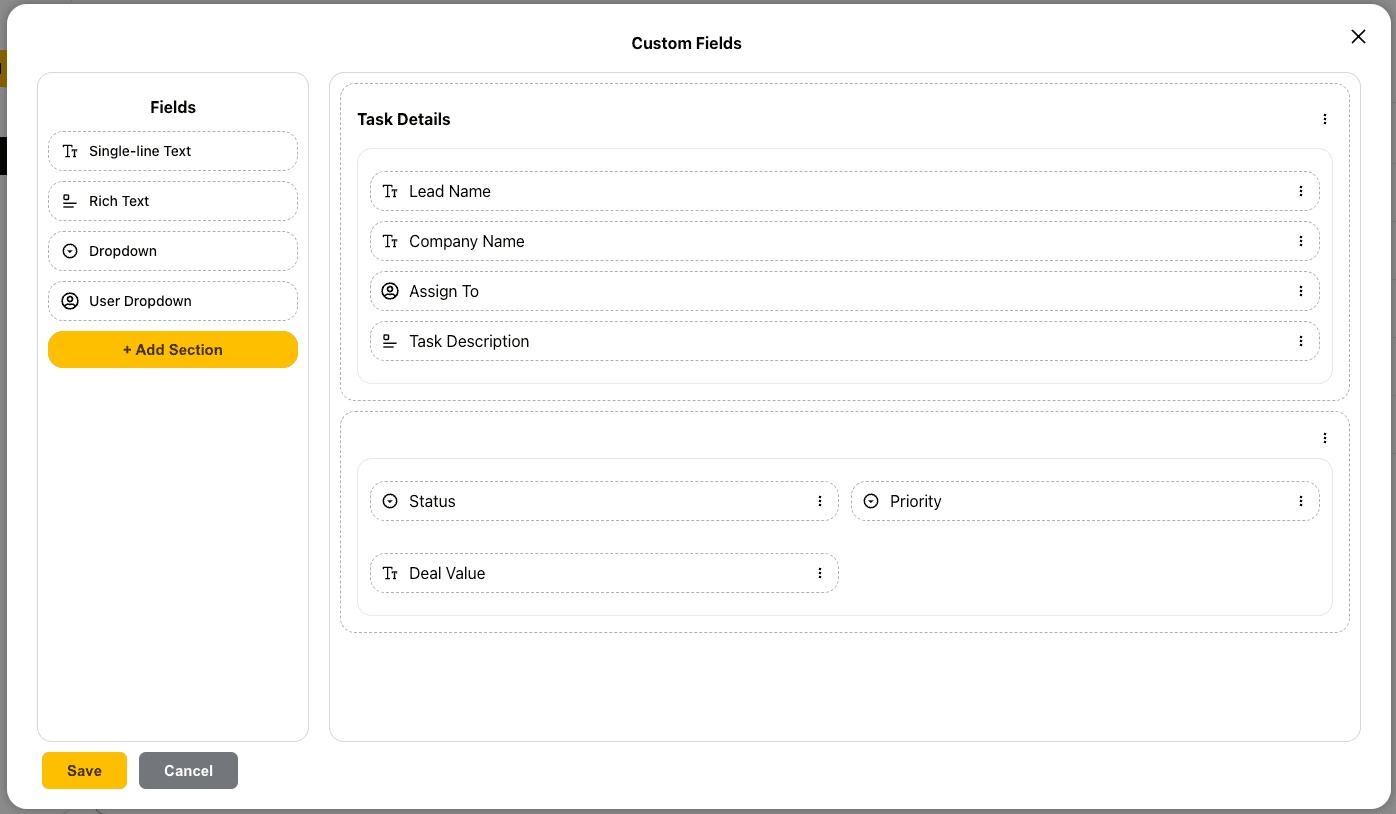Select the Status dropdown field

tap(590, 501)
